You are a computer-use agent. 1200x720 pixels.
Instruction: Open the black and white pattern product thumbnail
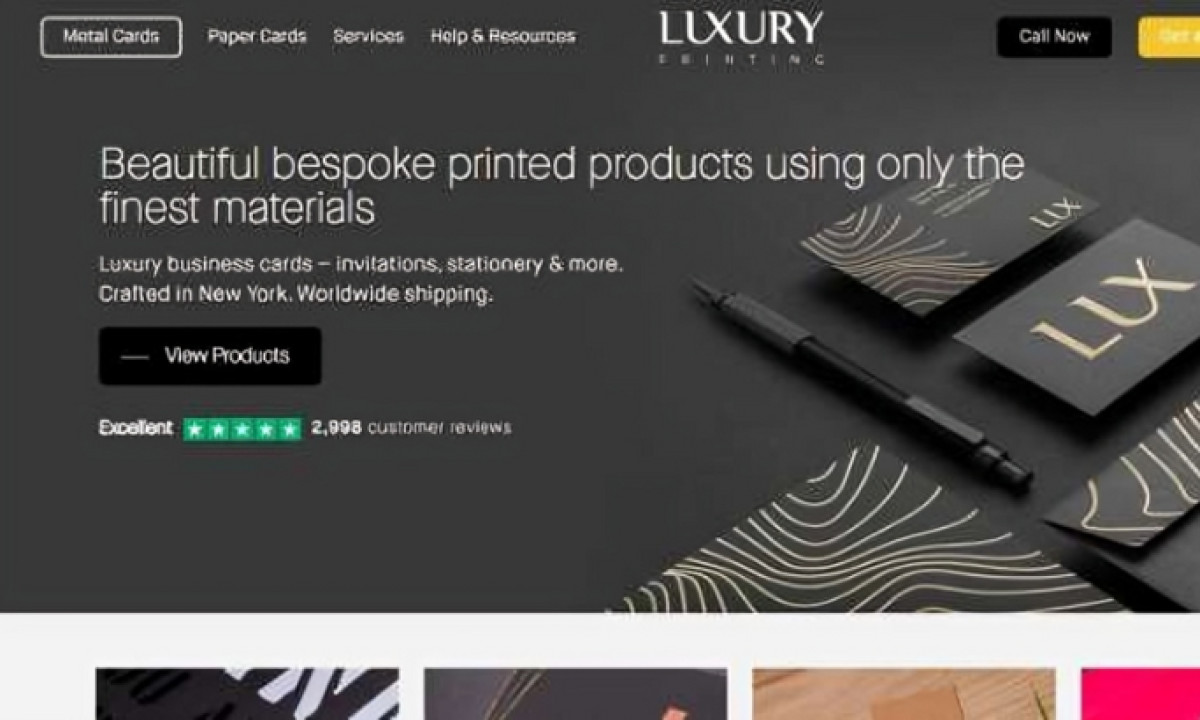coord(247,694)
